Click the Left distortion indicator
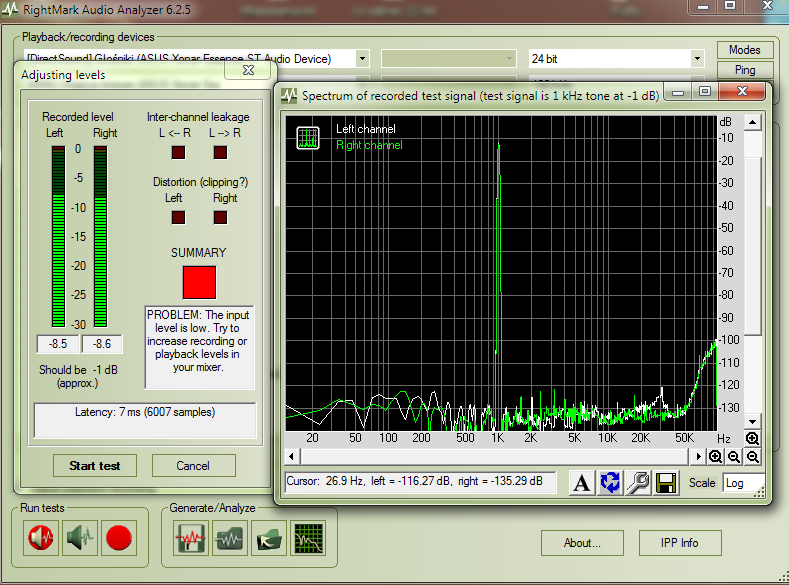The image size is (789, 585). (x=178, y=217)
